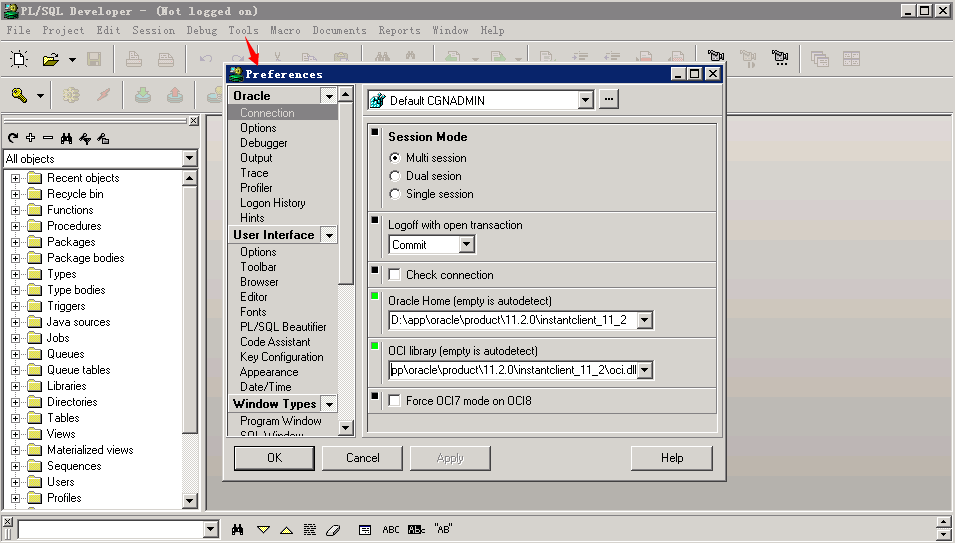Screen dimensions: 955x543
Task: Collapse the Window Types section arrow
Action: tap(329, 404)
